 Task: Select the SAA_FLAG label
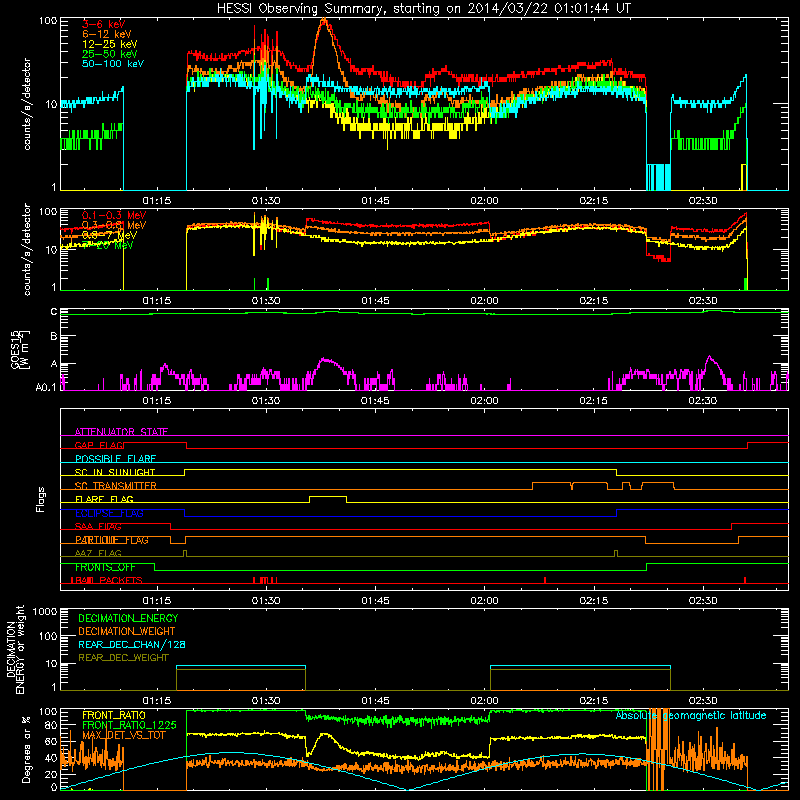[x=98, y=526]
